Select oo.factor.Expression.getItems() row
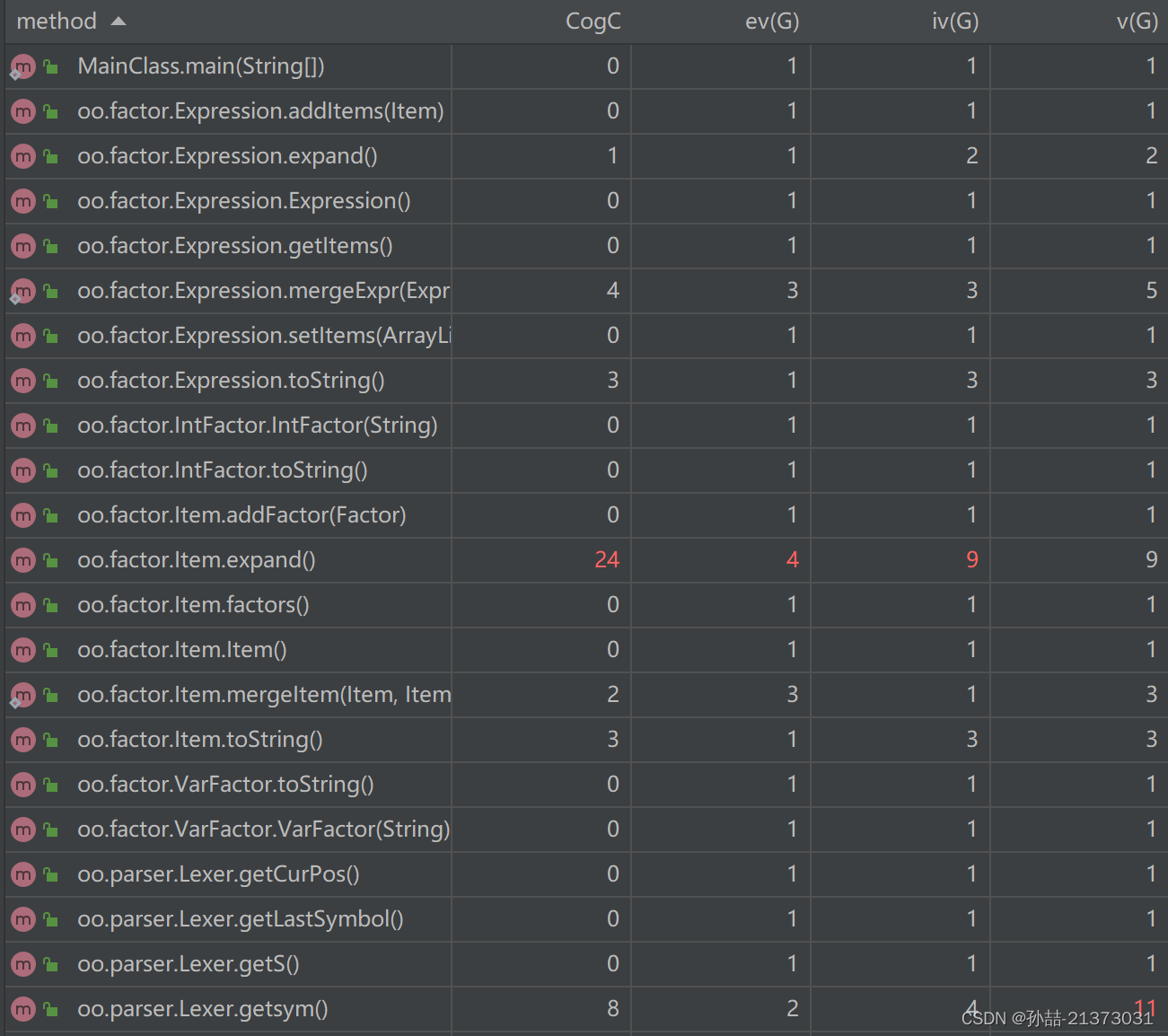 click(584, 246)
